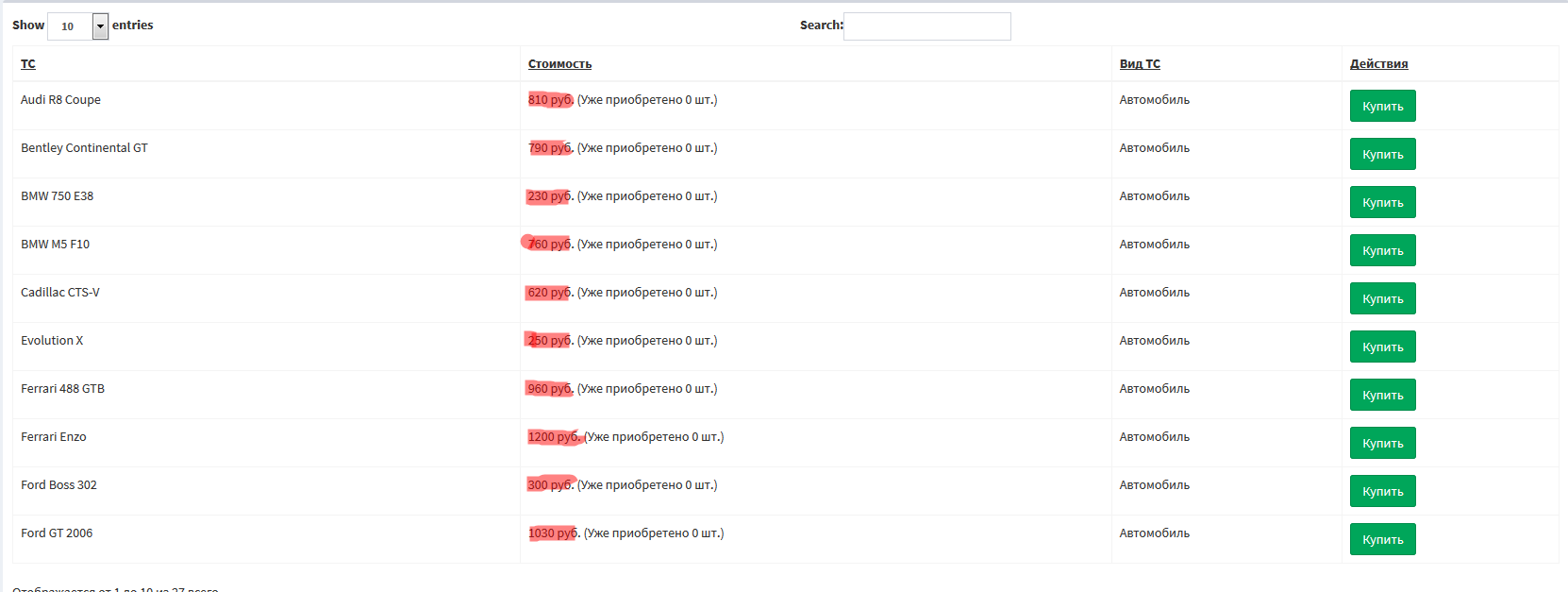Click Купить for BMW 750 E38
The image size is (1568, 592).
click(x=1382, y=202)
